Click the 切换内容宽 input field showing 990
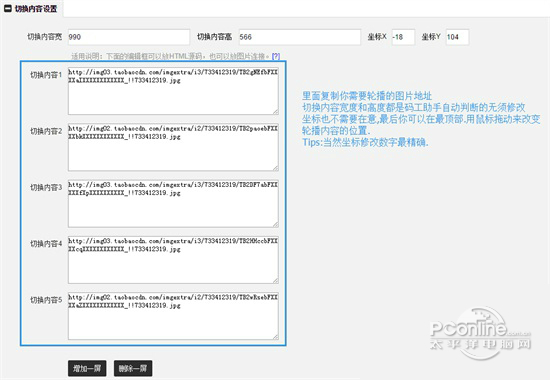 (129, 37)
